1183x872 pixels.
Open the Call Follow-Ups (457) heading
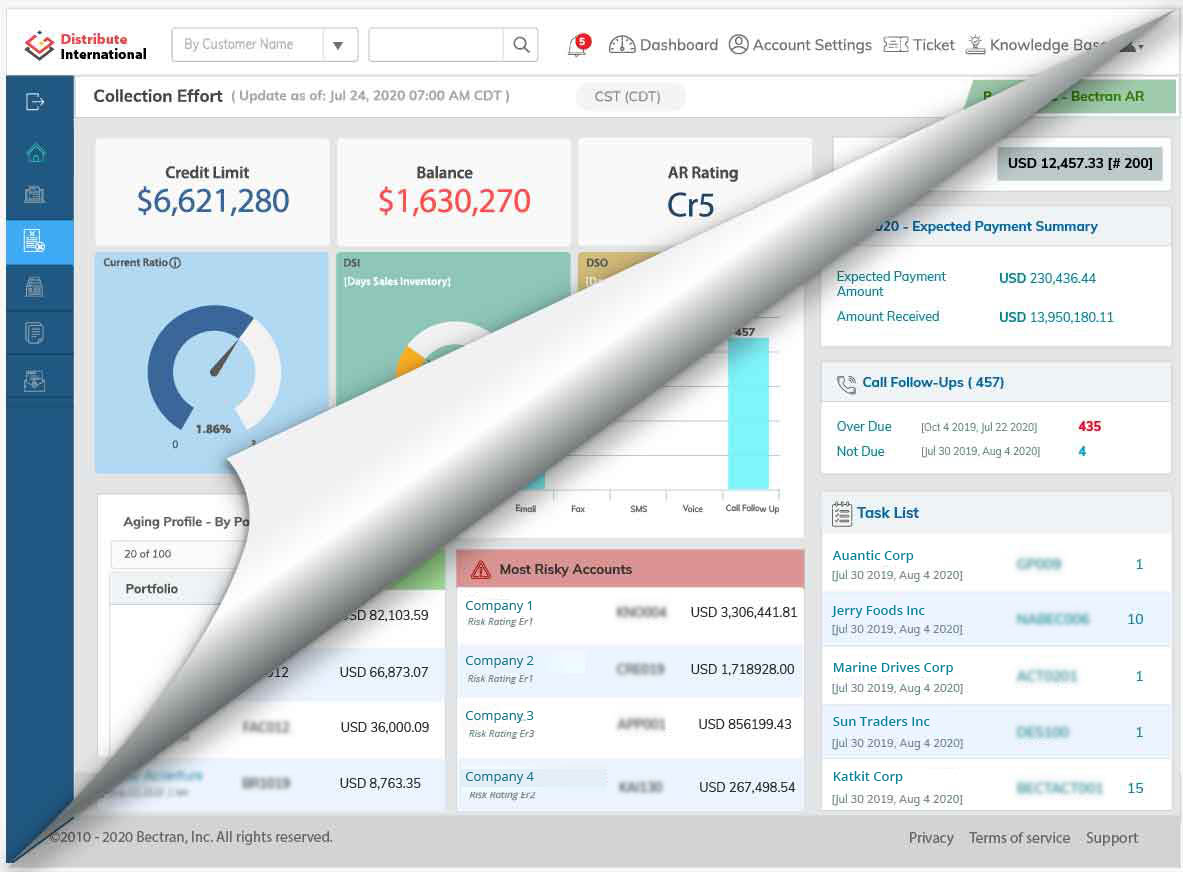click(933, 382)
